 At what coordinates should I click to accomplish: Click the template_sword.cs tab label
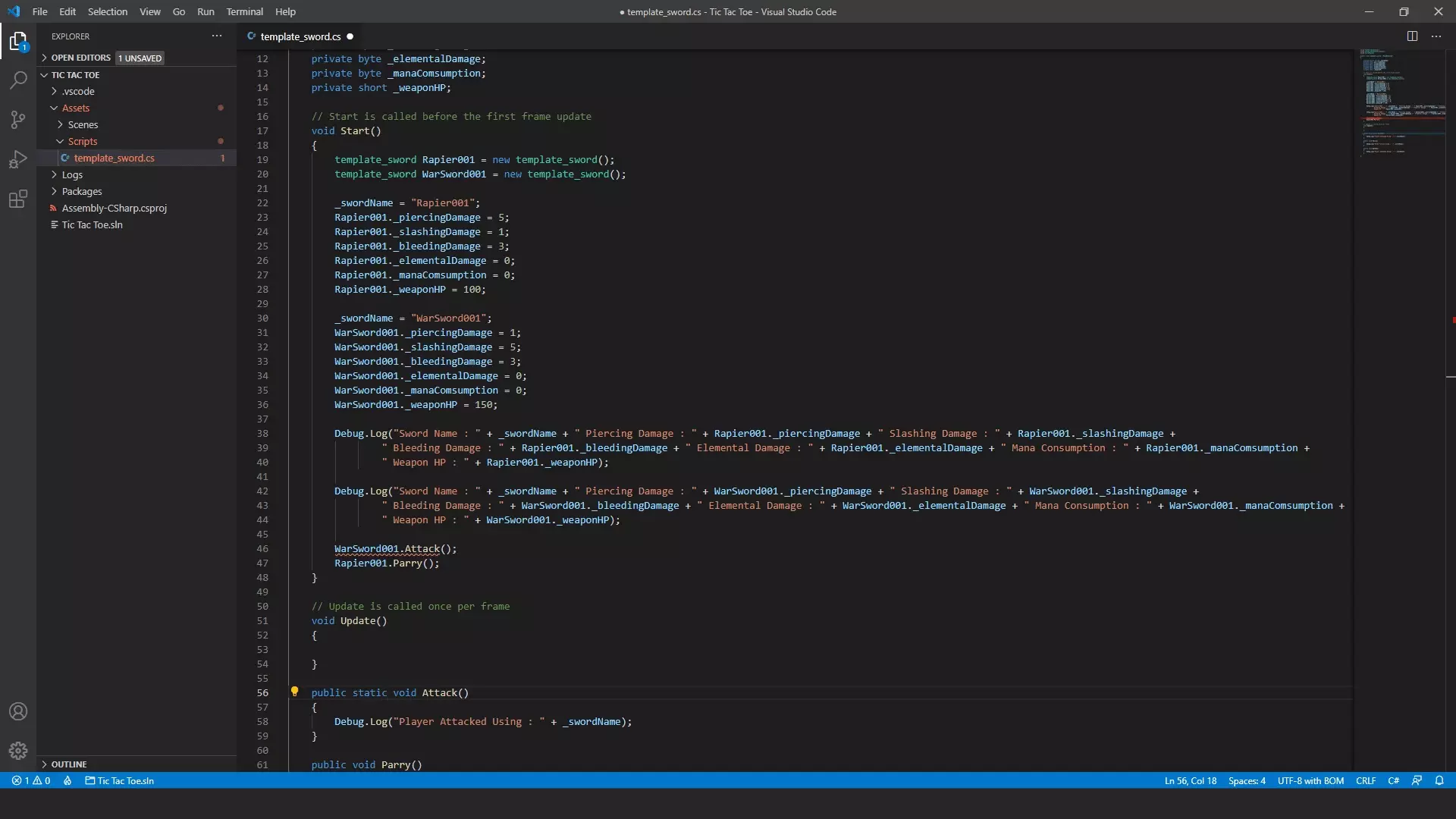pyautogui.click(x=300, y=36)
